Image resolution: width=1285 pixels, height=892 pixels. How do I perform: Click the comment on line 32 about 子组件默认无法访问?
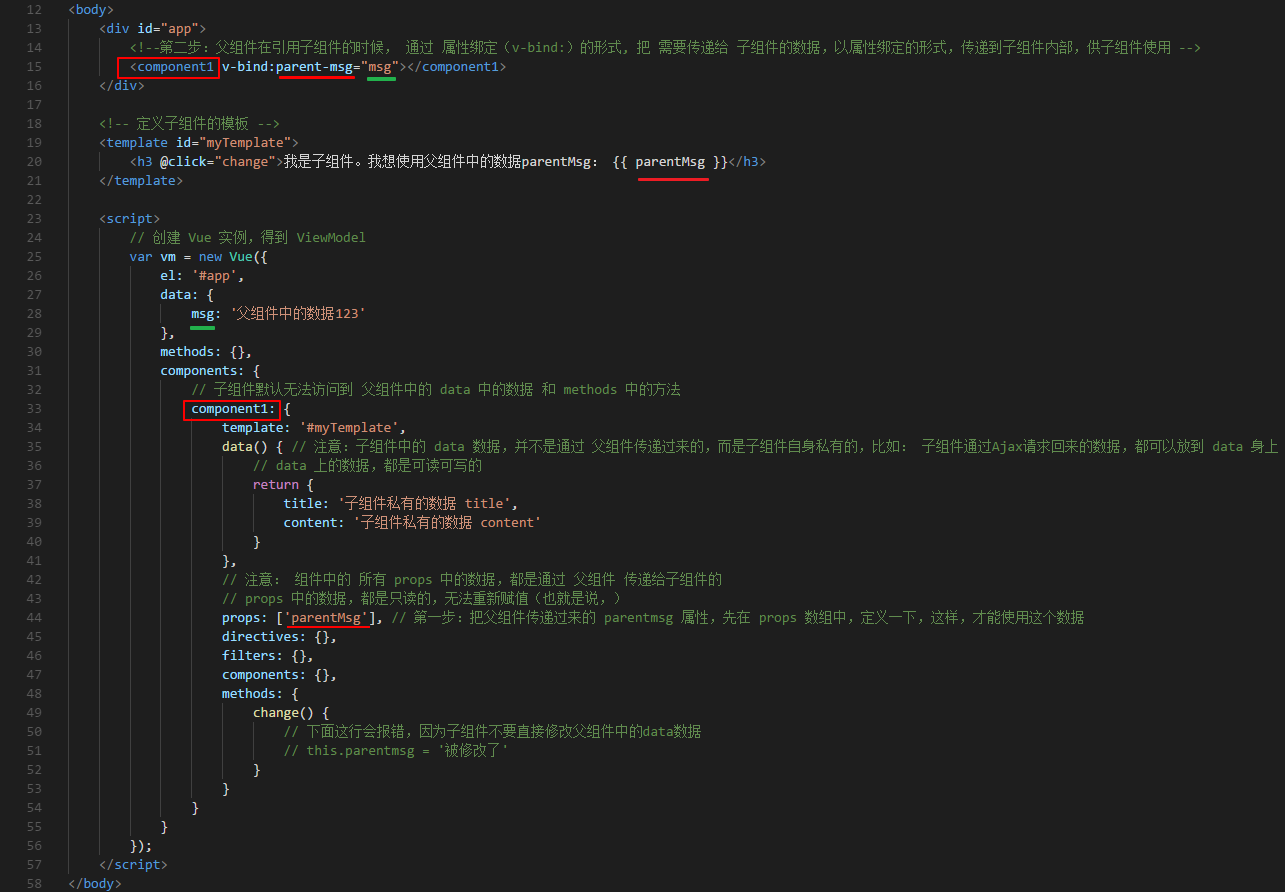click(x=436, y=390)
